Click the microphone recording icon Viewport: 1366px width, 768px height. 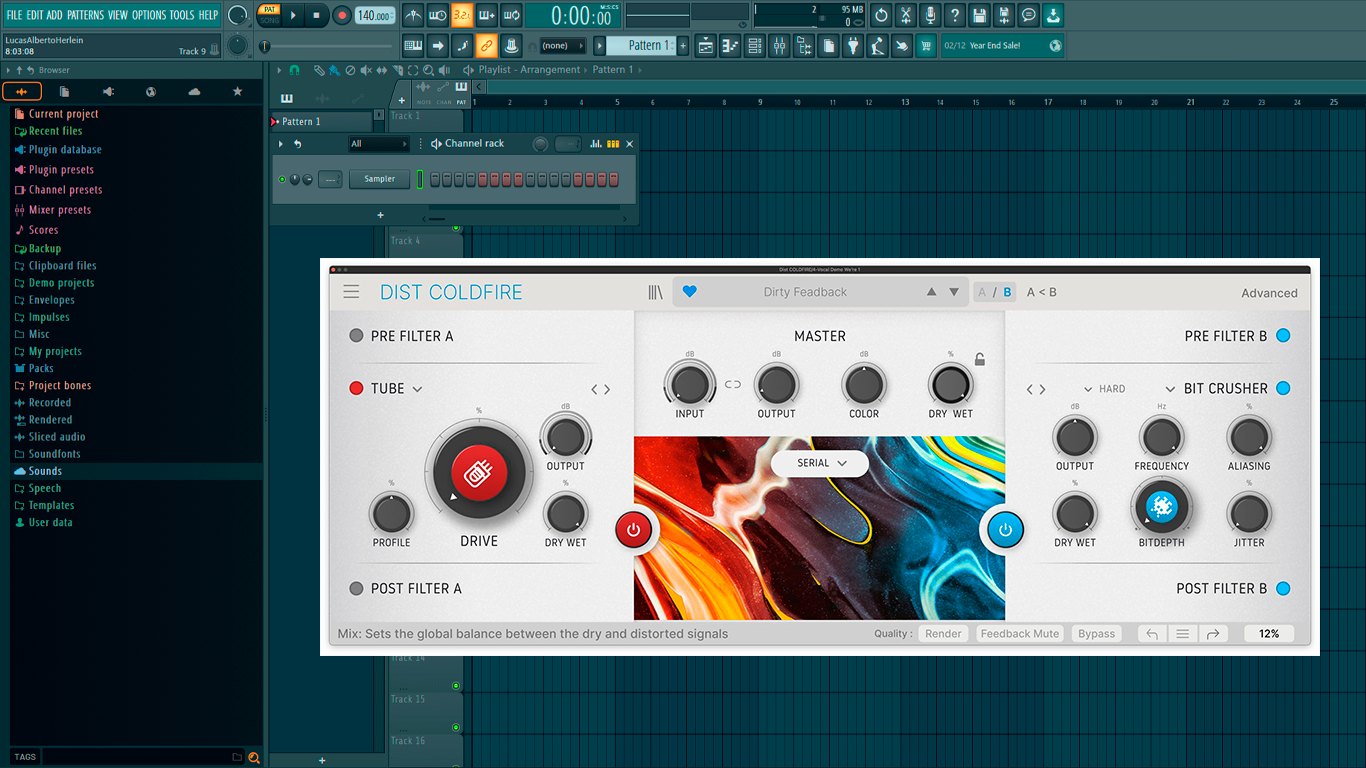click(930, 15)
